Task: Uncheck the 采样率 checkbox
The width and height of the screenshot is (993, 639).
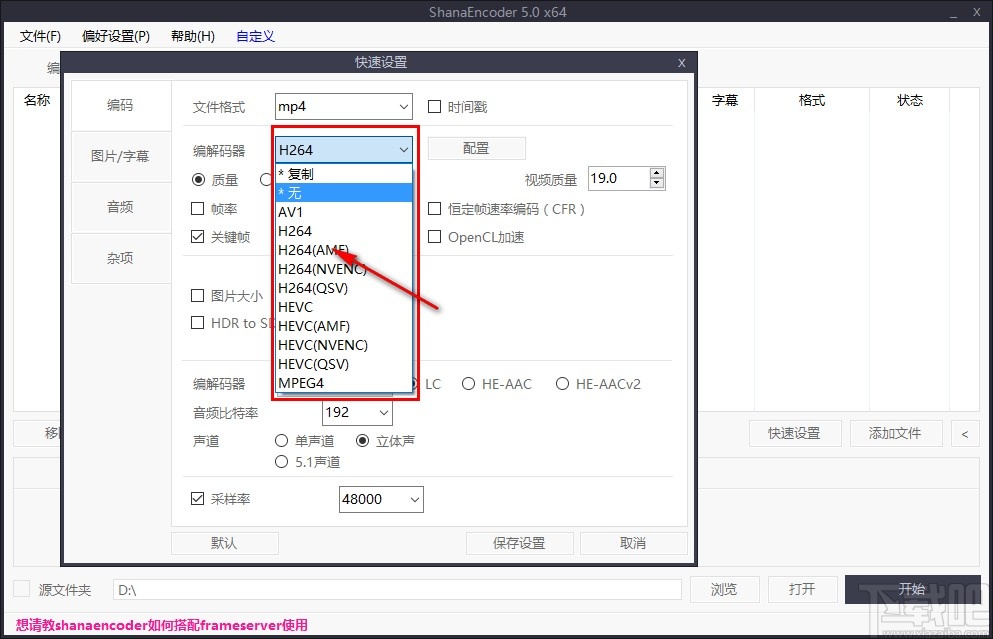Action: point(198,498)
